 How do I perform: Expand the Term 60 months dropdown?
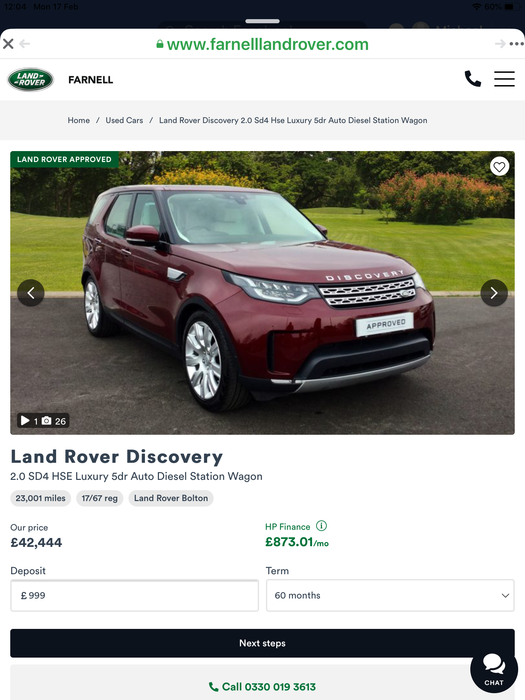tap(390, 596)
